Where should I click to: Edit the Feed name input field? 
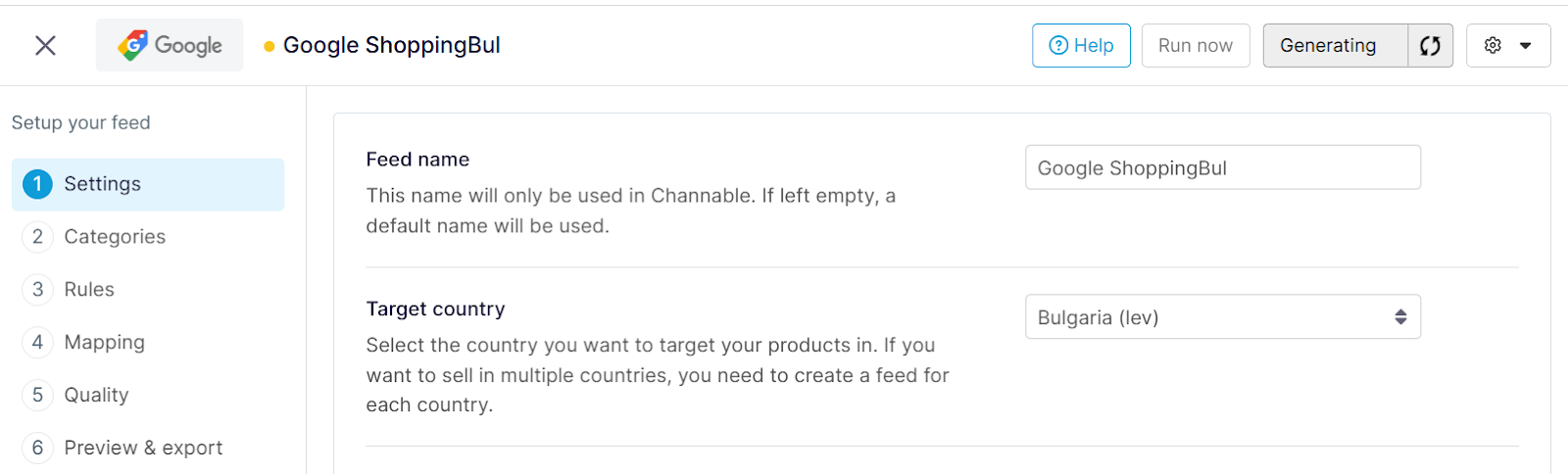[x=1222, y=167]
